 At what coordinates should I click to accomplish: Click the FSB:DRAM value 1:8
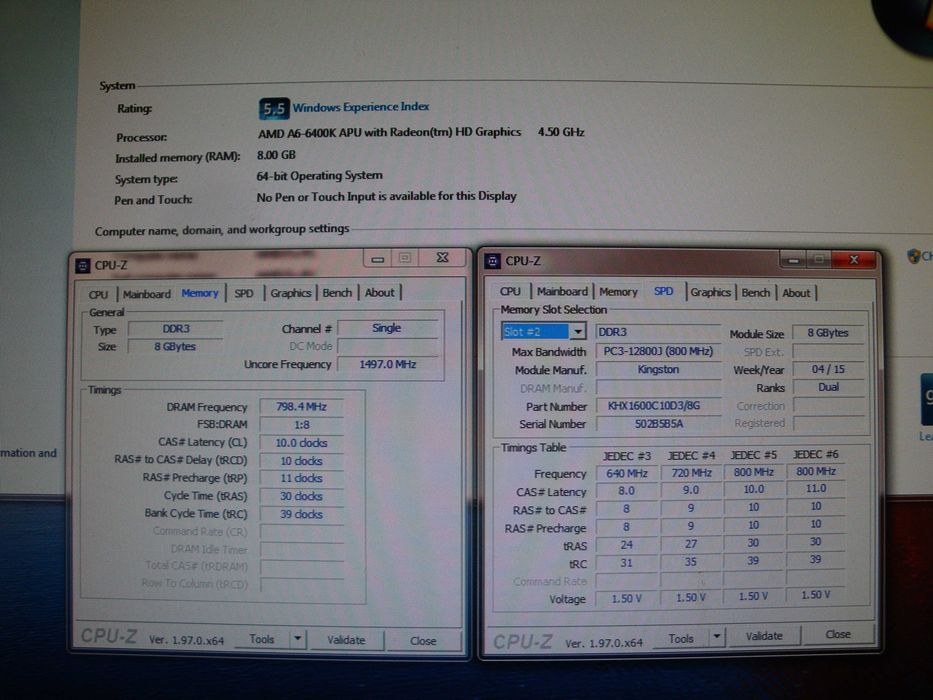301,425
